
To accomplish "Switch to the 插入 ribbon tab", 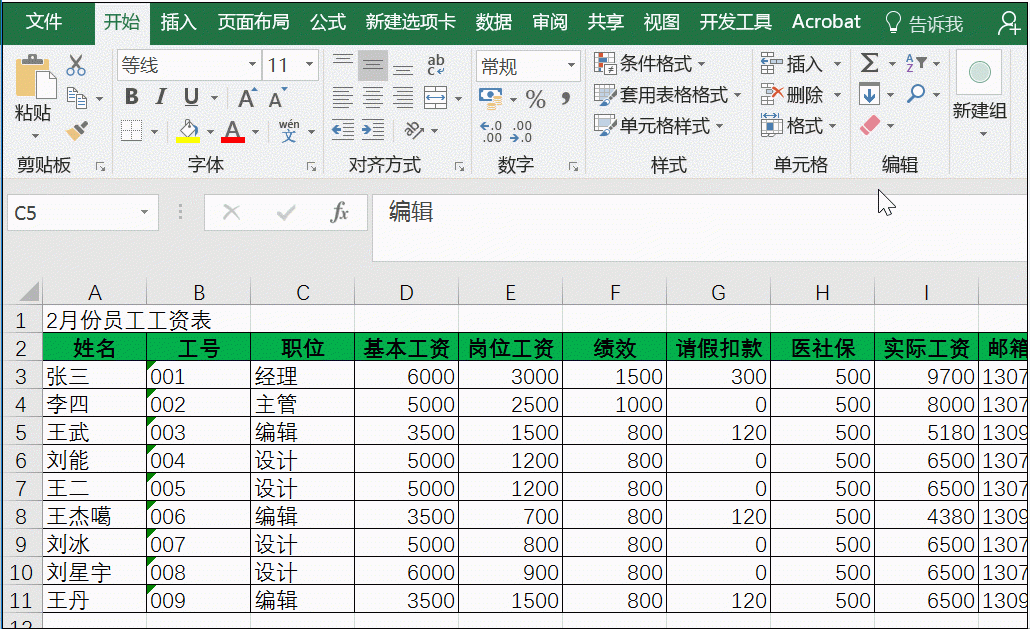I will [177, 21].
